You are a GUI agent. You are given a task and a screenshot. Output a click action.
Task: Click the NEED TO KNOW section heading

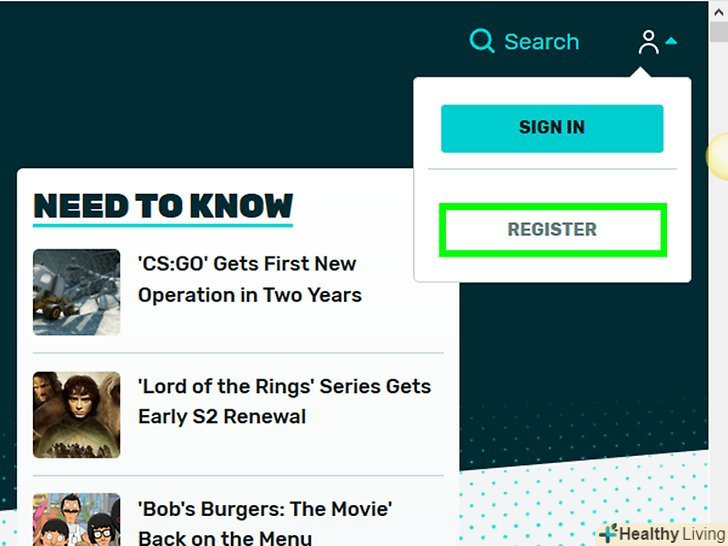(163, 207)
